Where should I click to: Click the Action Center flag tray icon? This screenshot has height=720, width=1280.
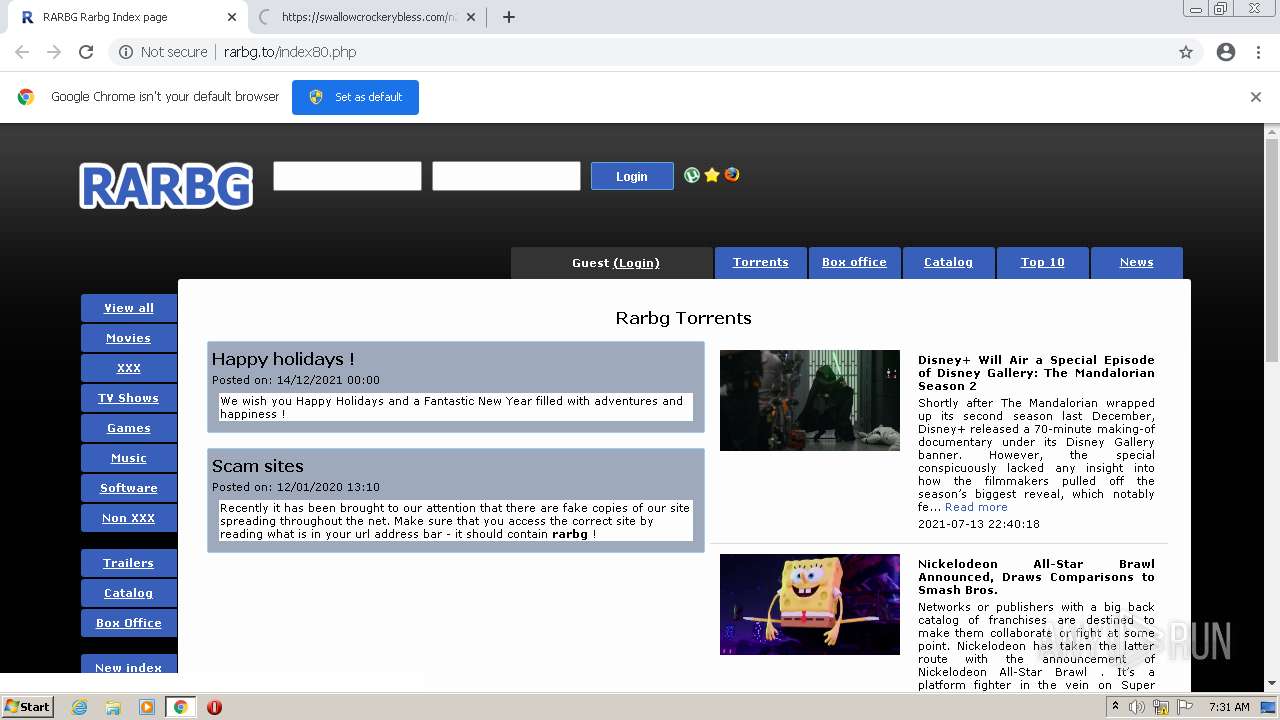click(1185, 707)
